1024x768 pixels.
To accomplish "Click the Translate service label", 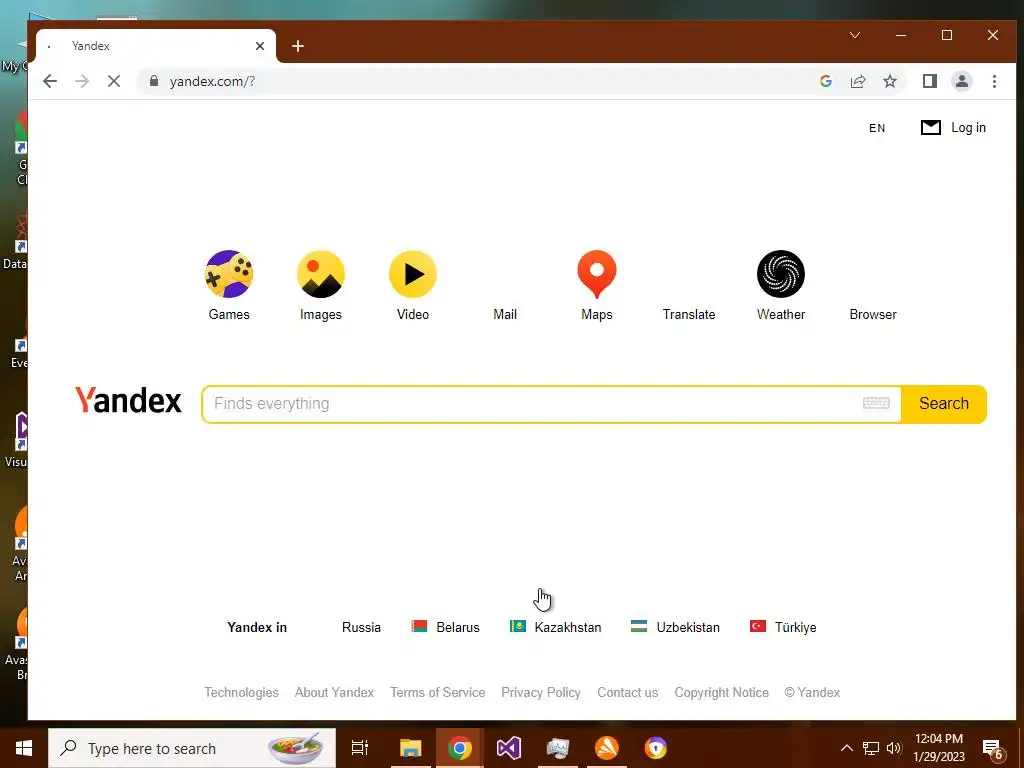I will click(x=689, y=314).
